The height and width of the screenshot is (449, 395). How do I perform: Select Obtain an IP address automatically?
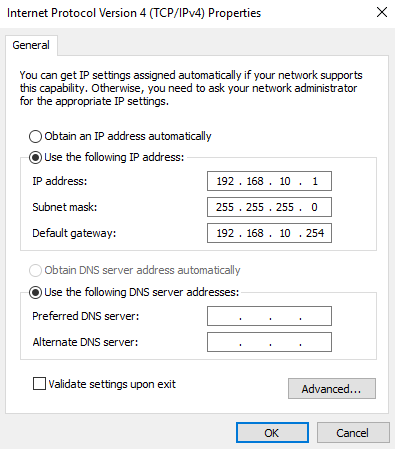35,136
